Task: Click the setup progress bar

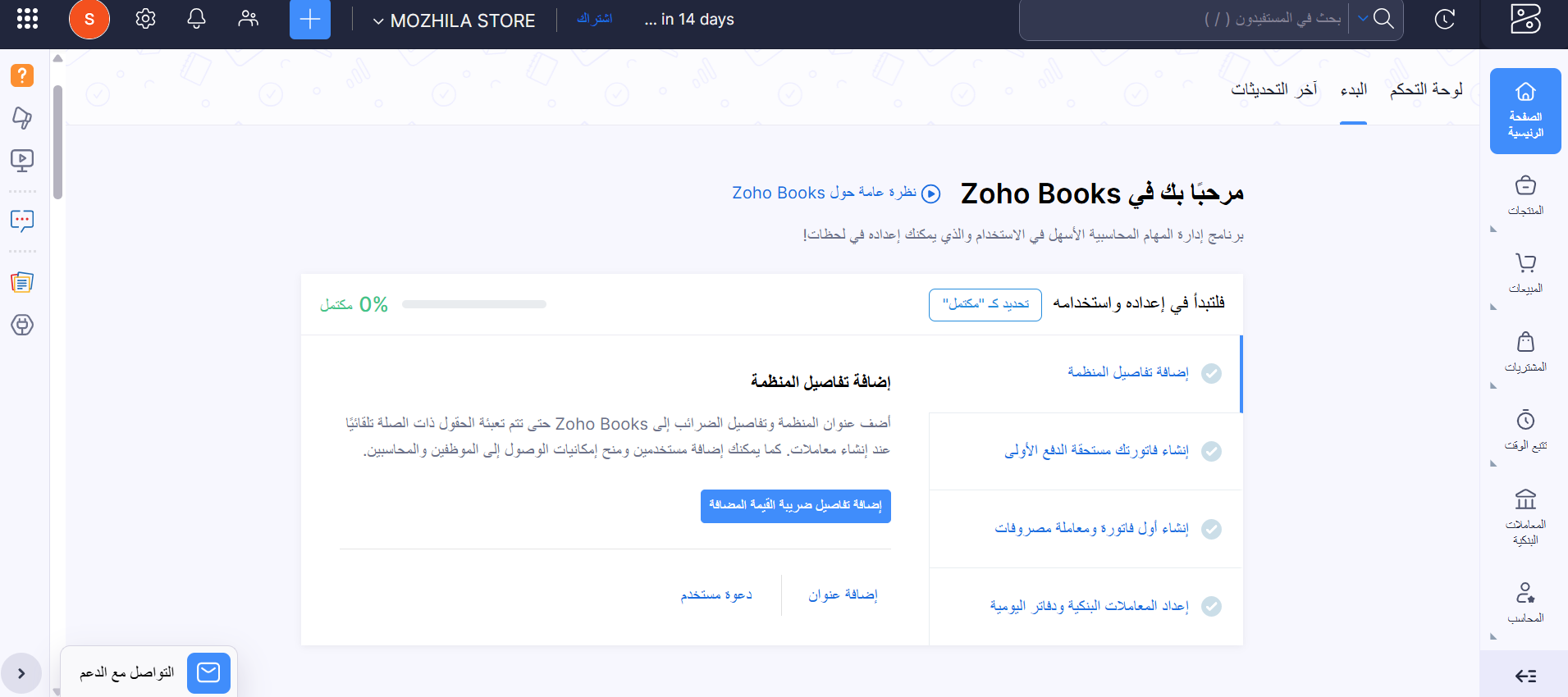Action: tap(474, 304)
